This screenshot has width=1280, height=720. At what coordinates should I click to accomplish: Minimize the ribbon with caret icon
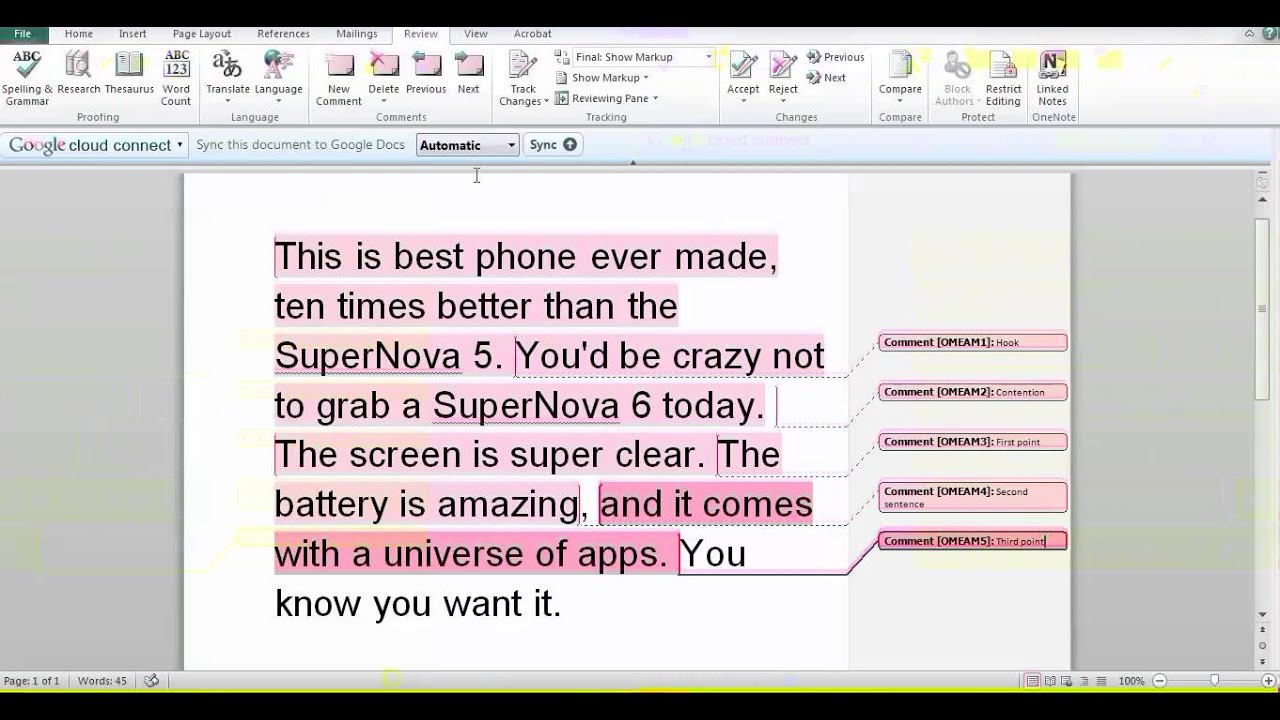1250,33
